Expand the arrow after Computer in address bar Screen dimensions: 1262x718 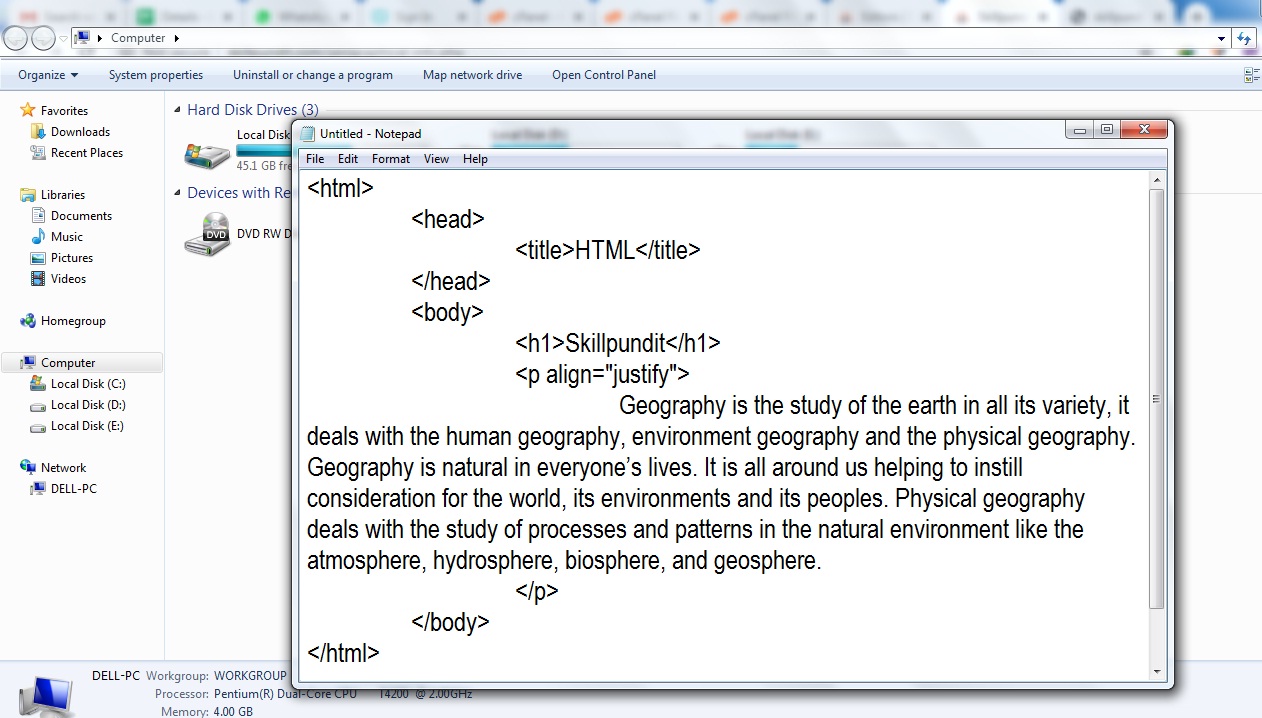[x=177, y=38]
